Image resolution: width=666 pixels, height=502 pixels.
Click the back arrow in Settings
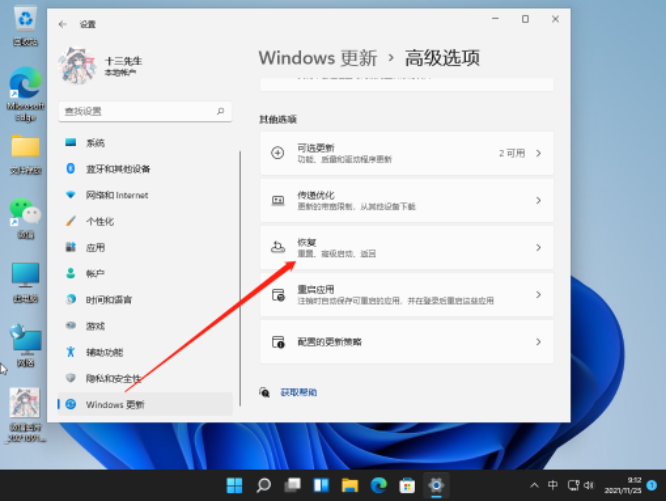coord(64,23)
